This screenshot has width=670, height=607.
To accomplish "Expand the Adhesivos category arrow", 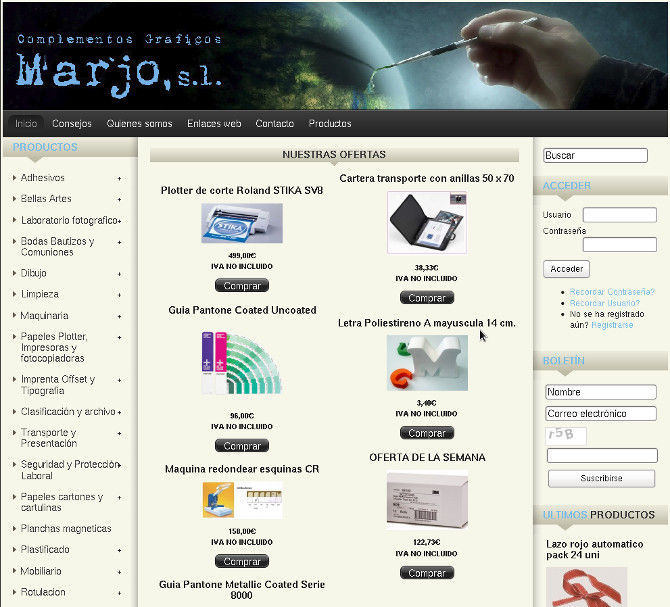I will coord(119,178).
